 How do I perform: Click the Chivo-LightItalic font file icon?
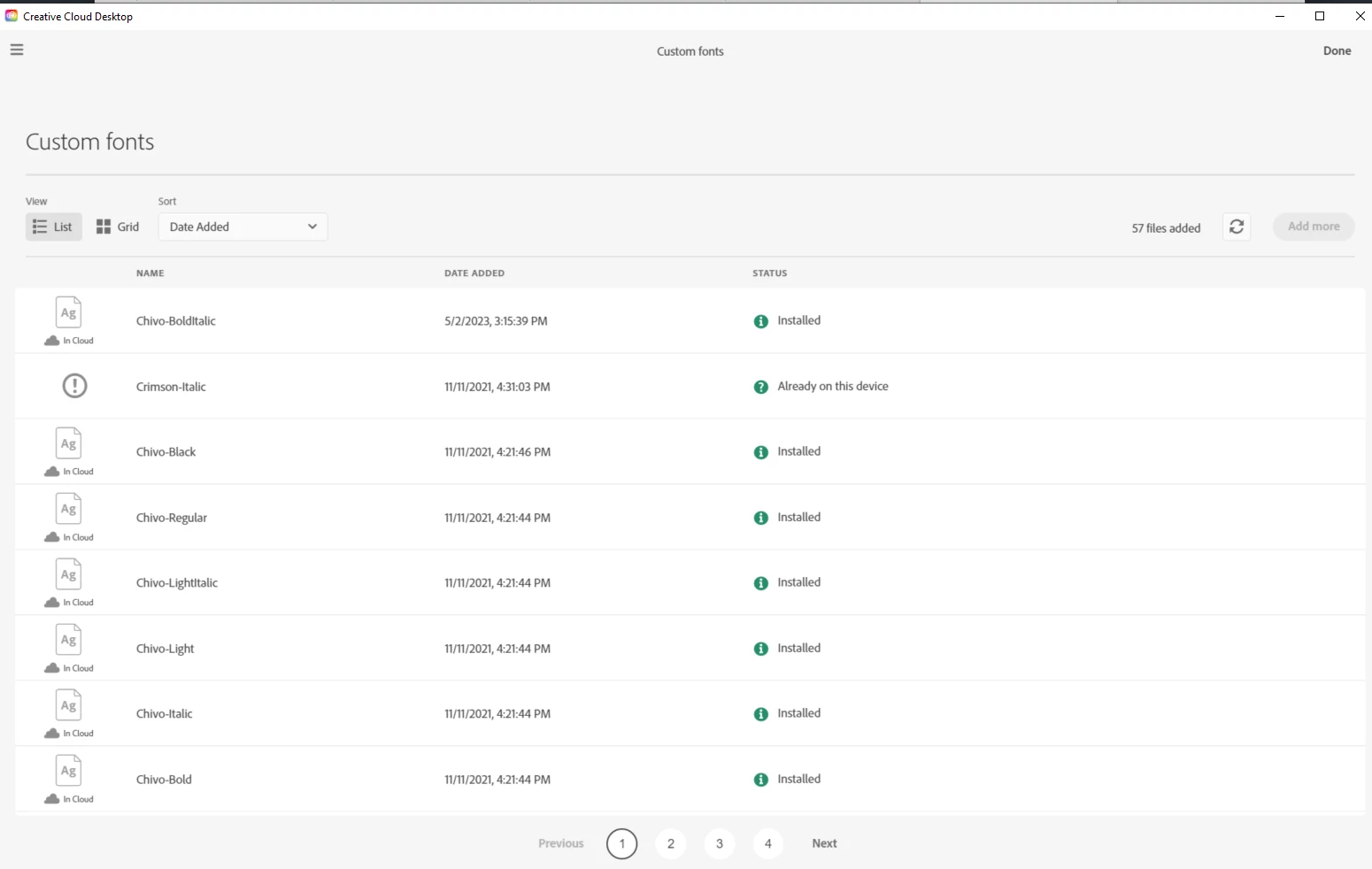pyautogui.click(x=68, y=574)
